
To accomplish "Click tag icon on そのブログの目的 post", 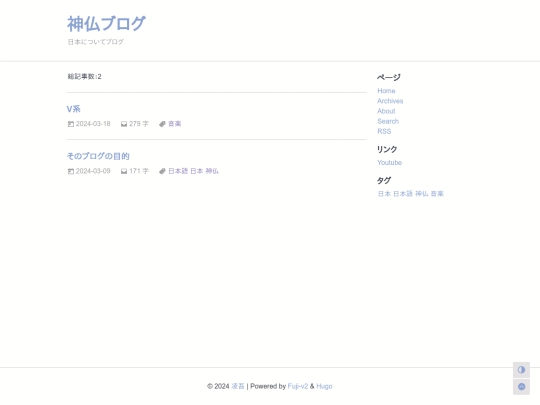I will pos(162,171).
